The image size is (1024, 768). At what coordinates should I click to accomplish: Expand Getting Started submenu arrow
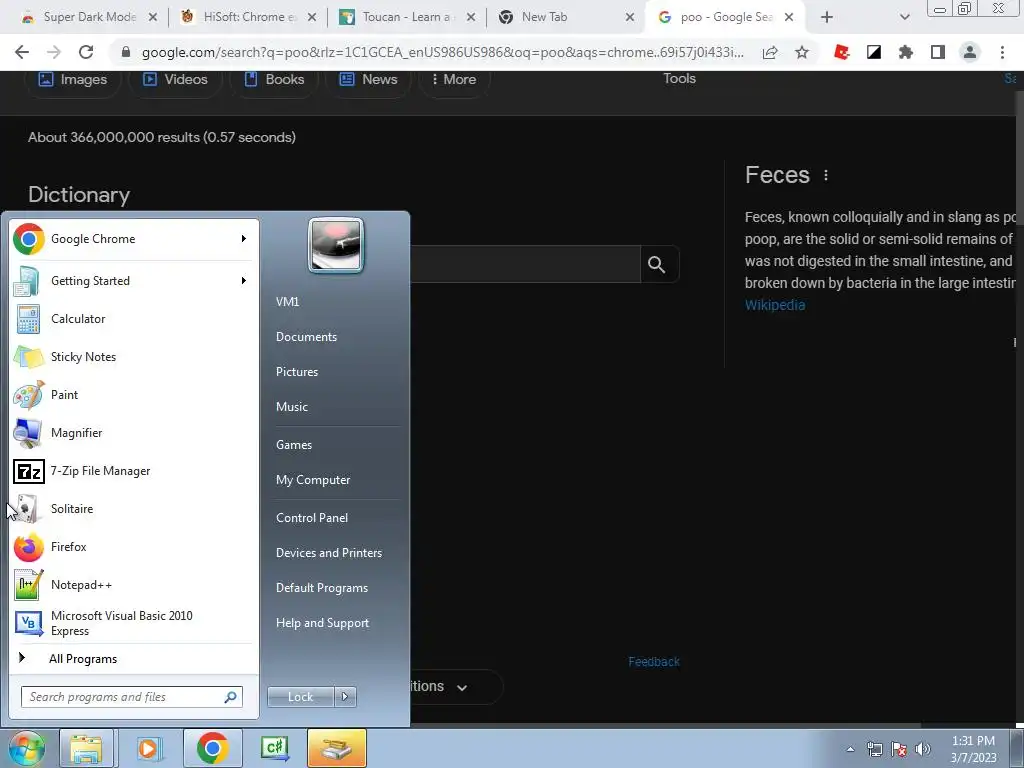[244, 281]
